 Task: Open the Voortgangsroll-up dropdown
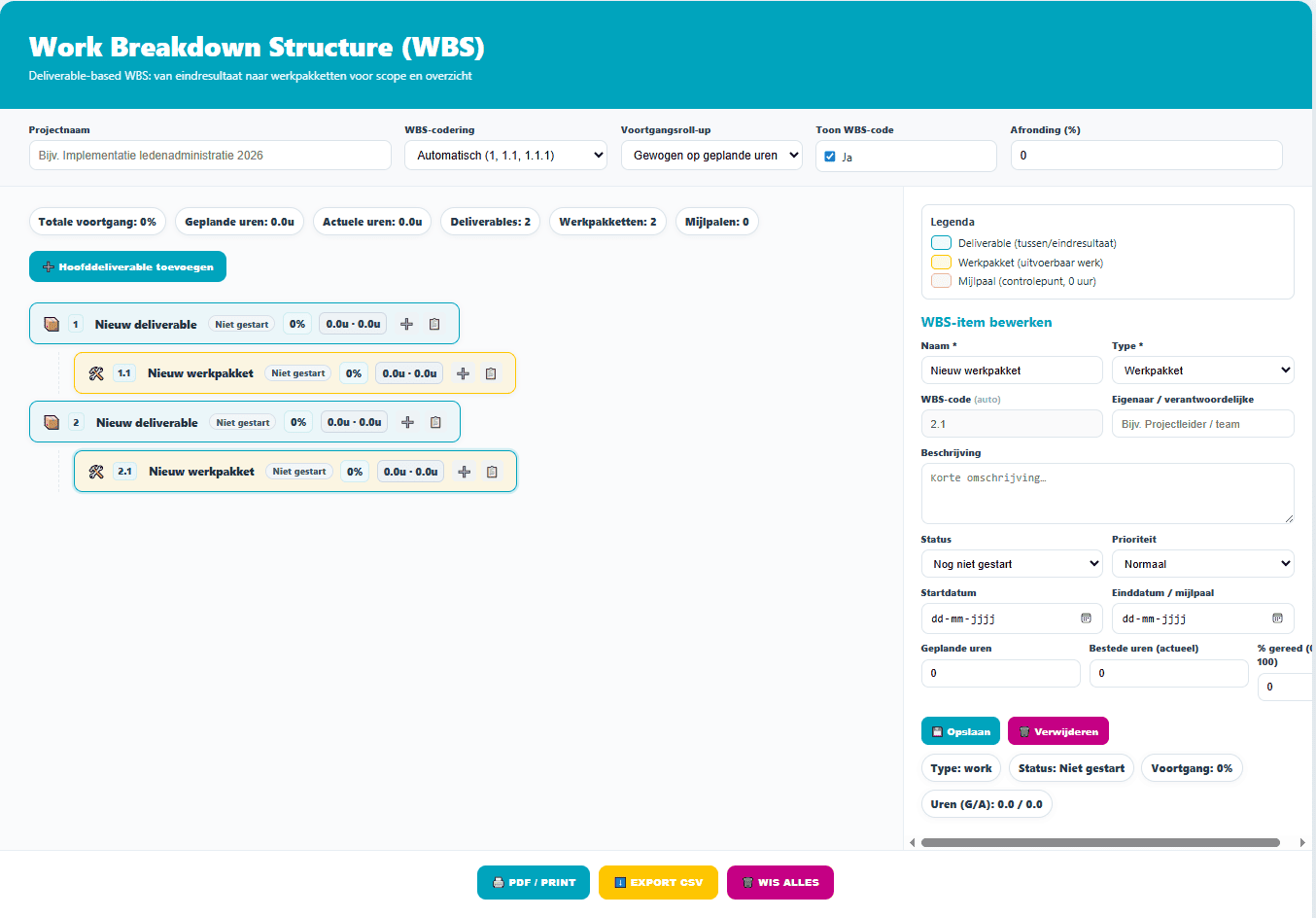(711, 154)
